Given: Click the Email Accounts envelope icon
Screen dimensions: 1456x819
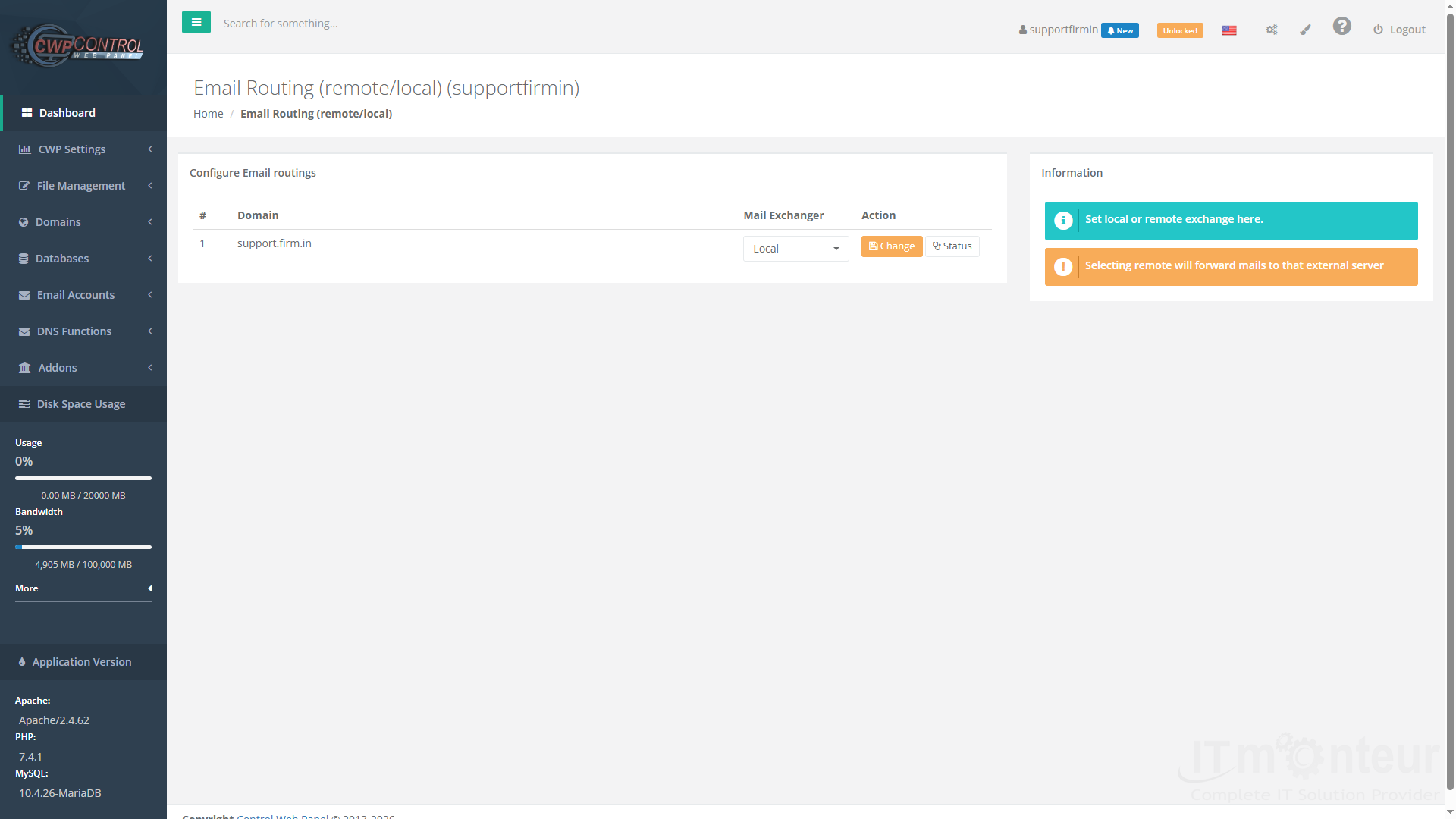Looking at the screenshot, I should 24,295.
